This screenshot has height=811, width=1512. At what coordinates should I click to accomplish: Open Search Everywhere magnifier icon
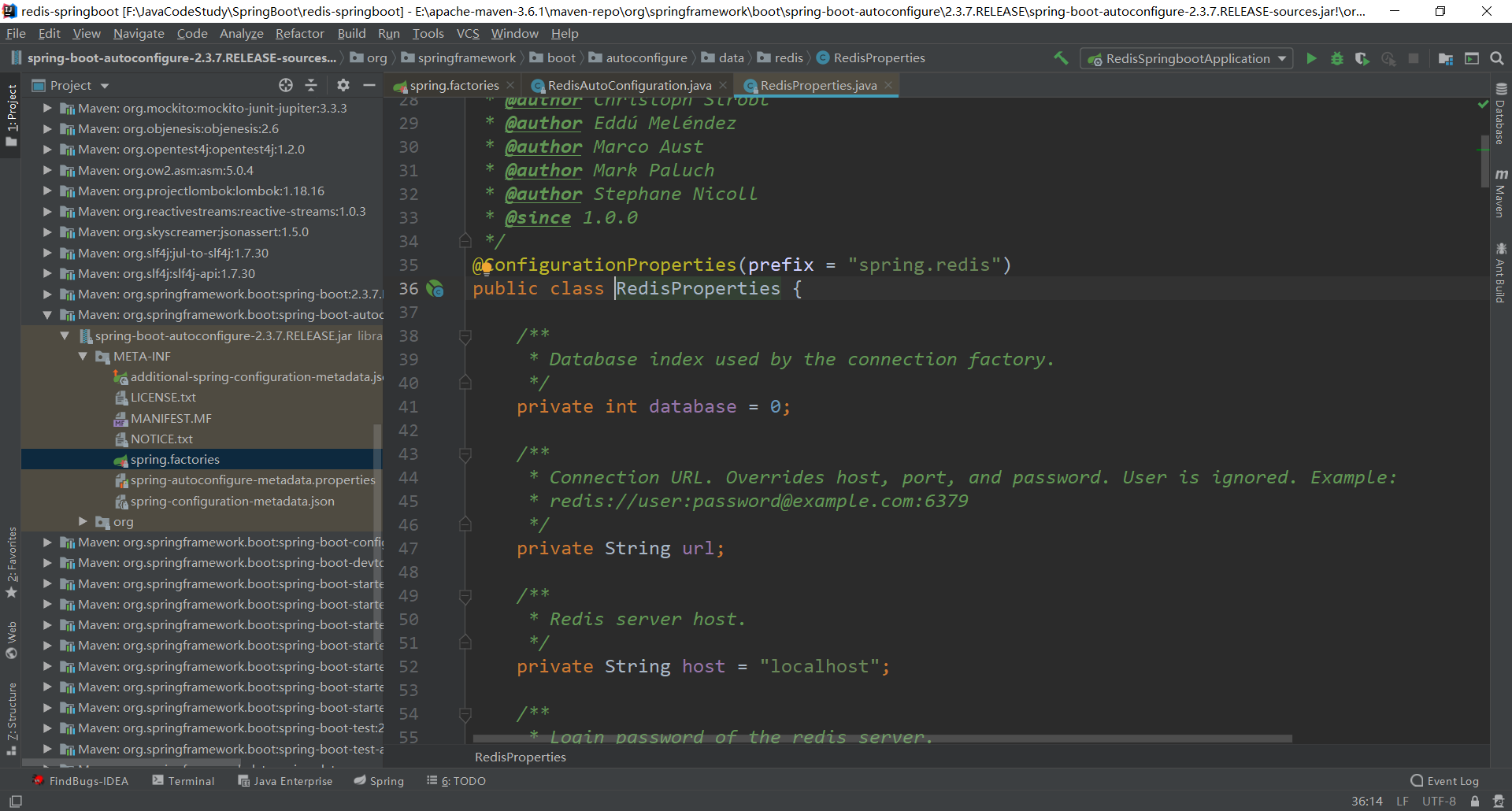tap(1497, 58)
